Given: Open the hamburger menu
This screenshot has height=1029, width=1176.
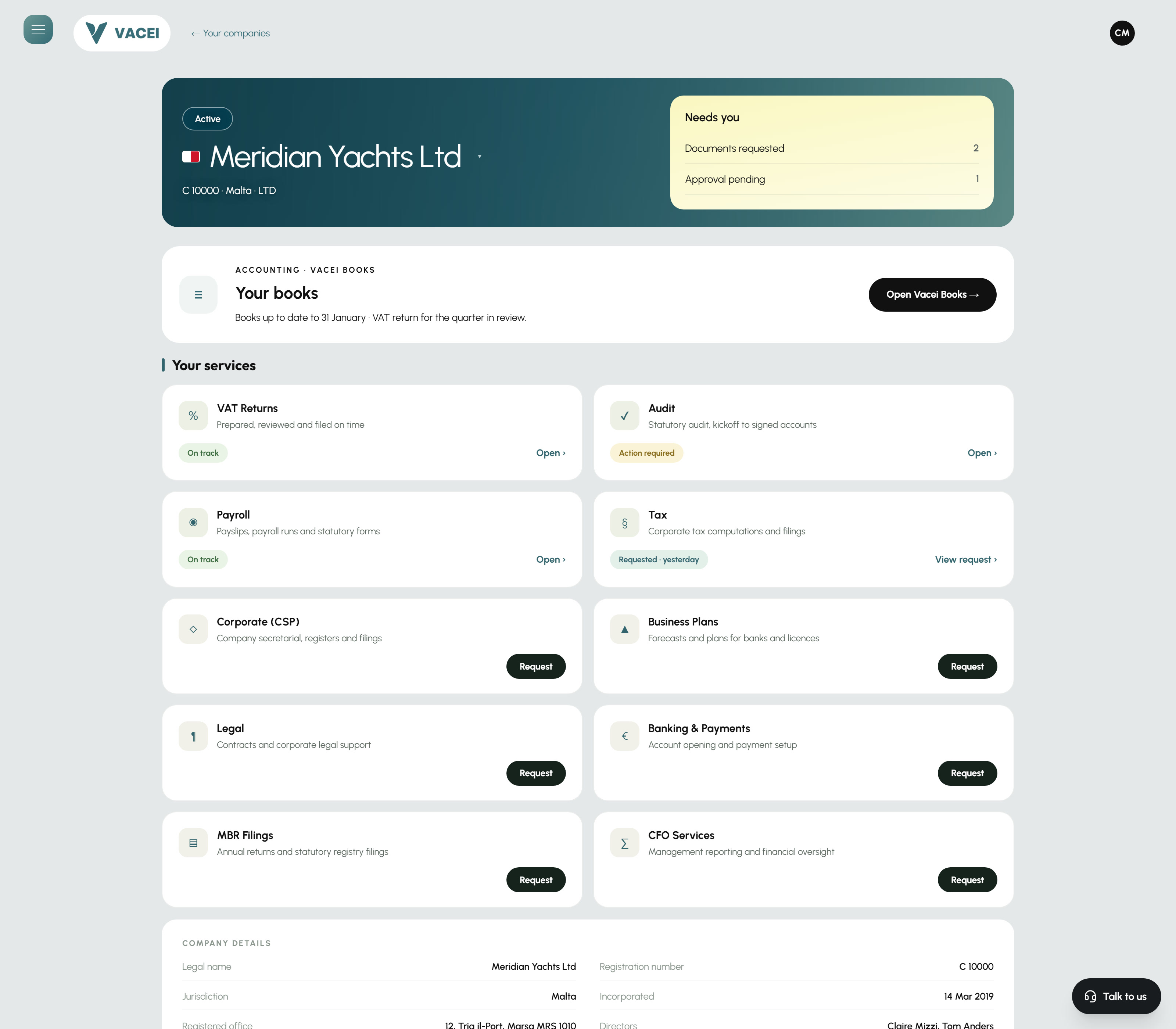Looking at the screenshot, I should coord(38,29).
